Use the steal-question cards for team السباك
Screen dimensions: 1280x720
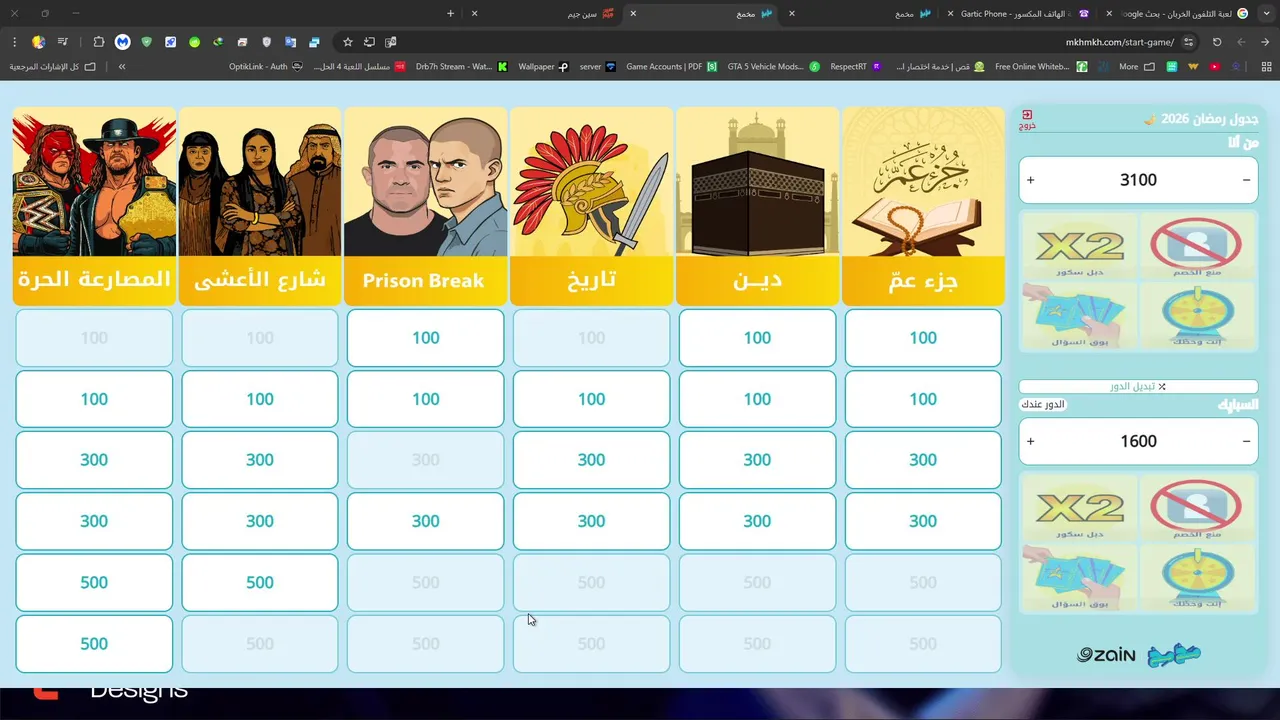coord(1080,577)
